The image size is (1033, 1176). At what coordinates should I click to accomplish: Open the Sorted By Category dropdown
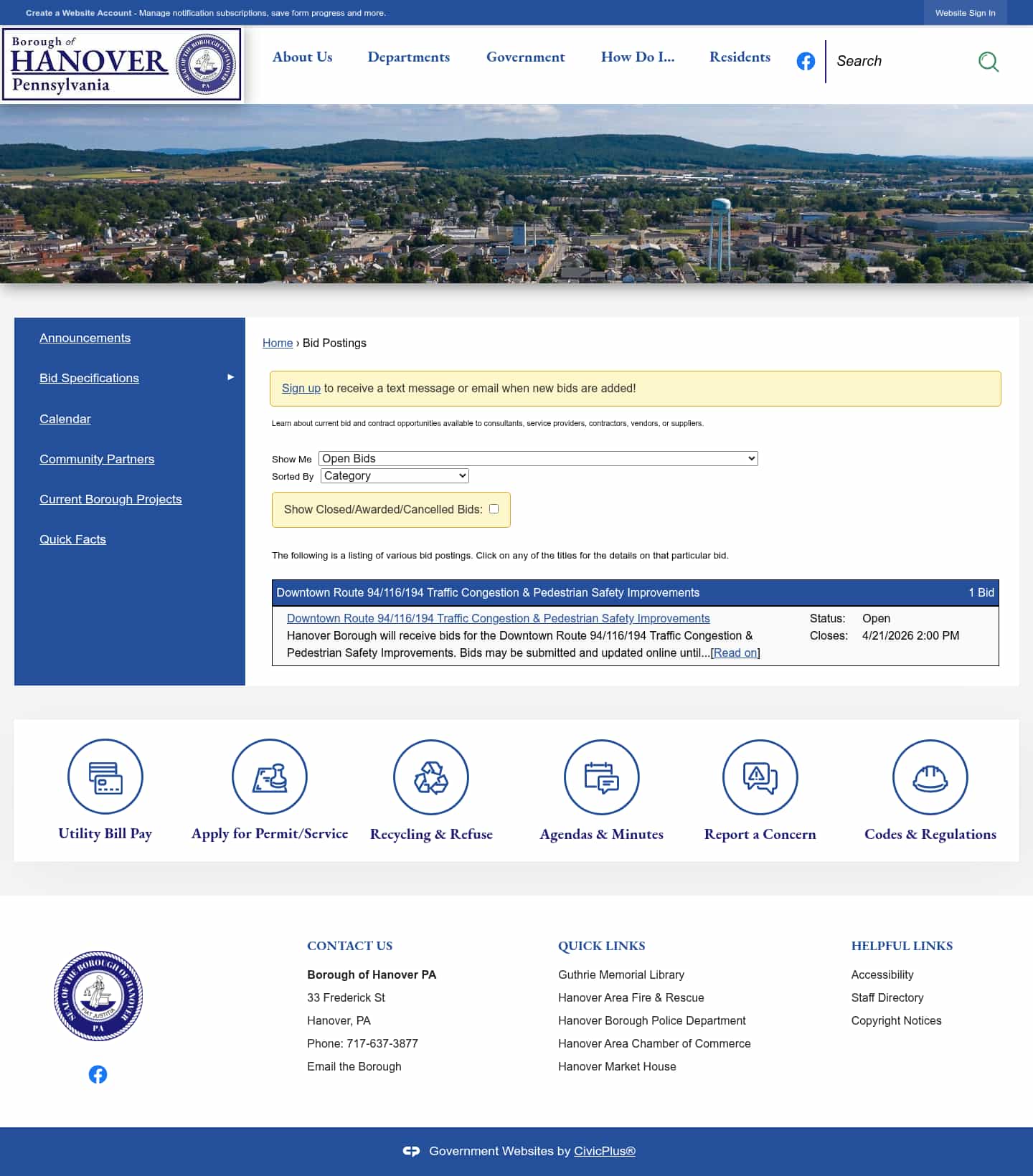click(395, 475)
